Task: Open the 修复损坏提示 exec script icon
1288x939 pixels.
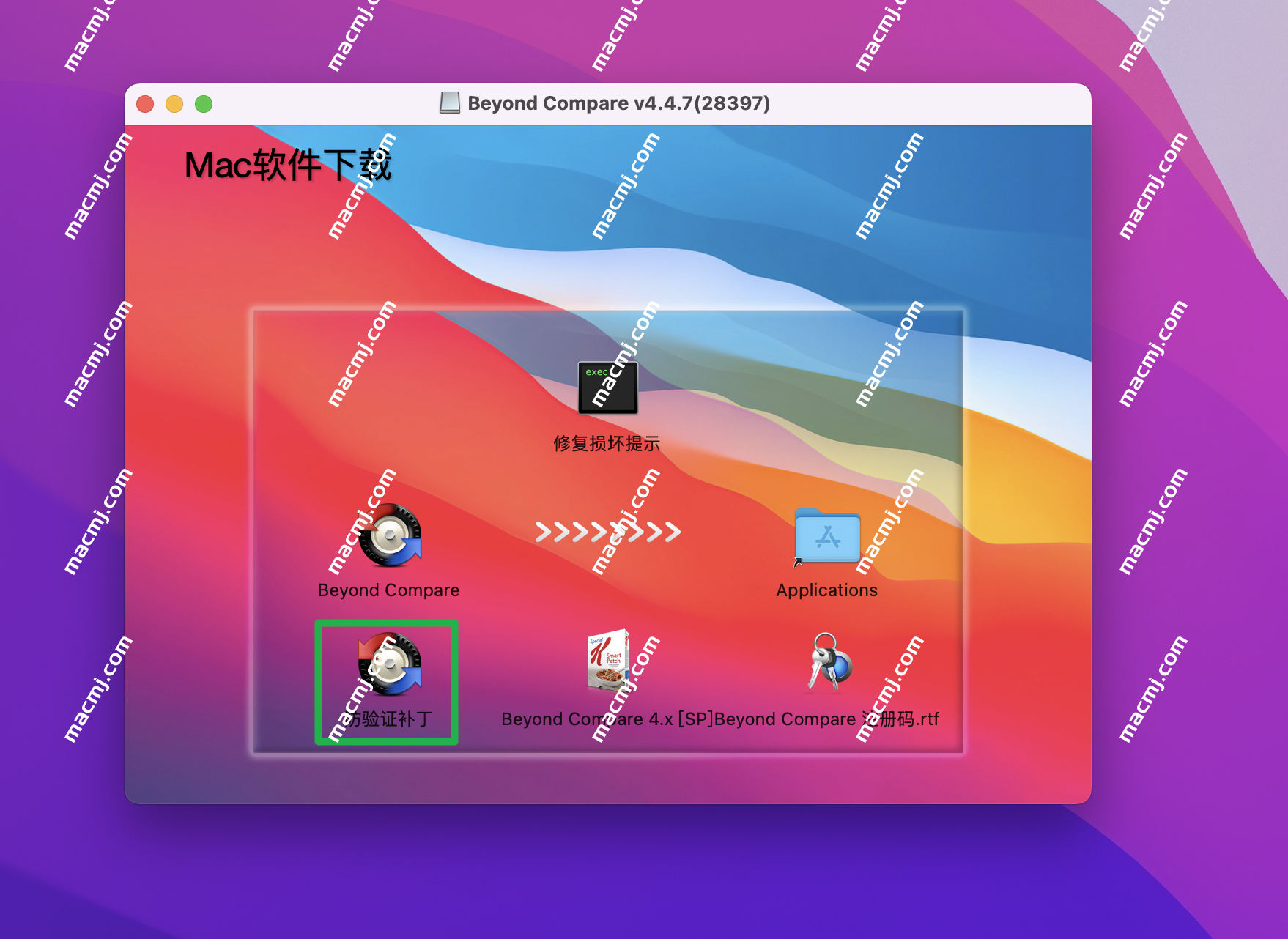Action: [x=607, y=388]
